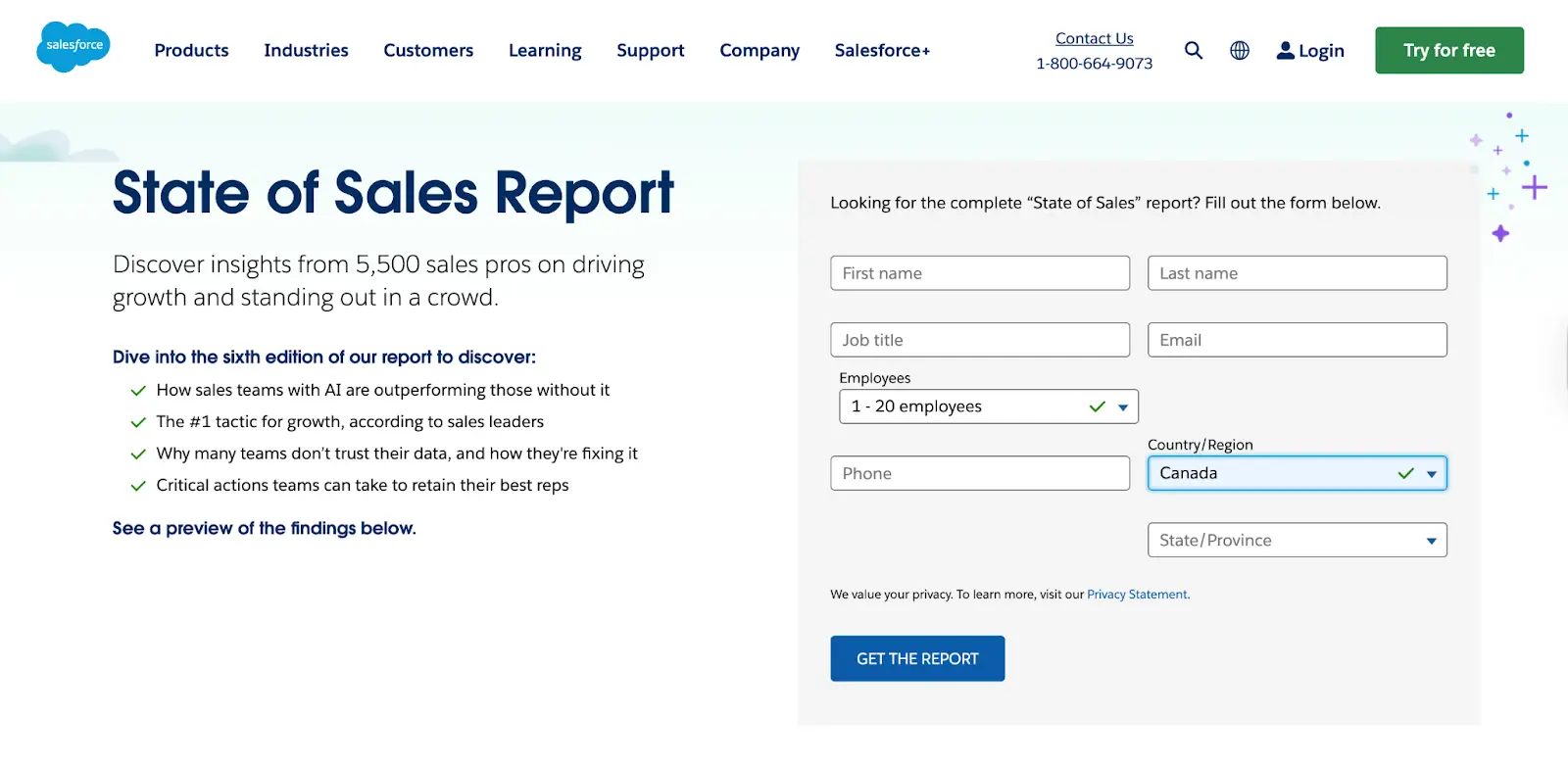Focus the Email input field

coord(1298,340)
